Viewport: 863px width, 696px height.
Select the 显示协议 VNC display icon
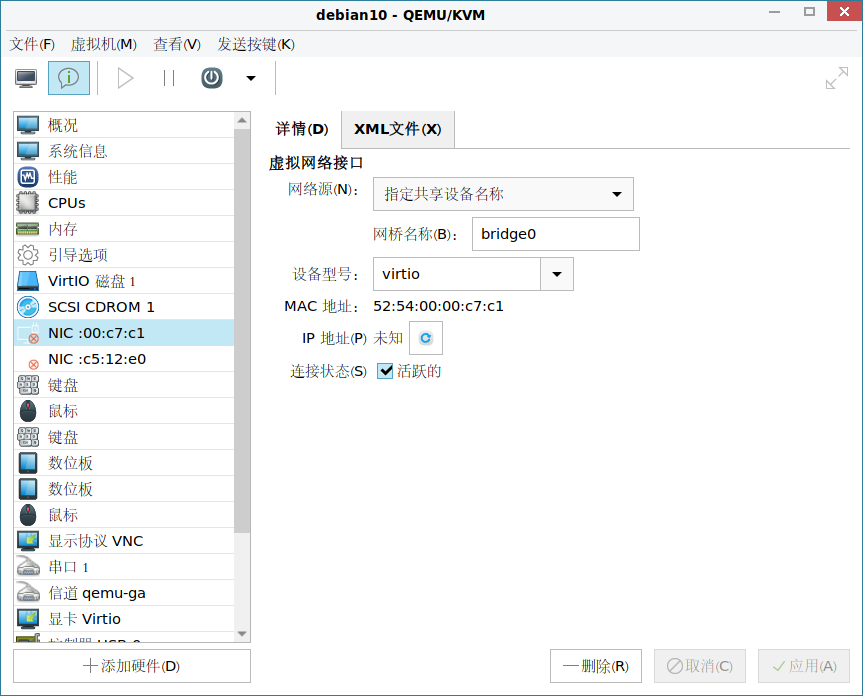[x=28, y=541]
